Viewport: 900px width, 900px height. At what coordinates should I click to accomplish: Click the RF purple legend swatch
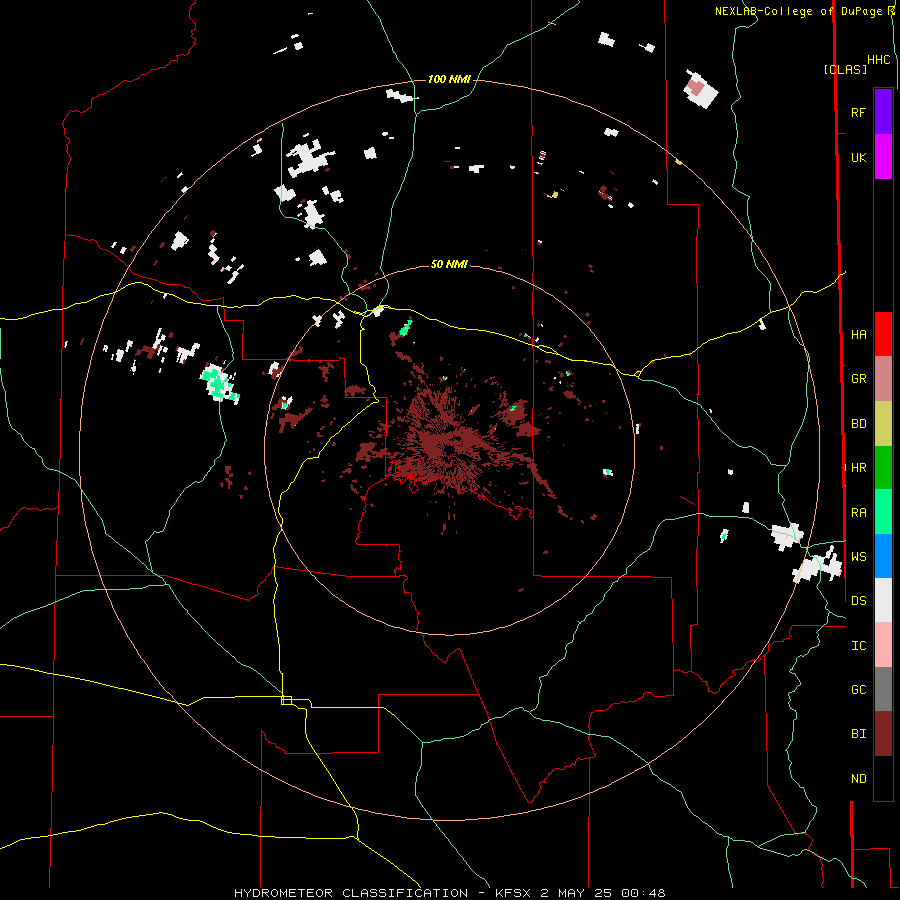(883, 112)
